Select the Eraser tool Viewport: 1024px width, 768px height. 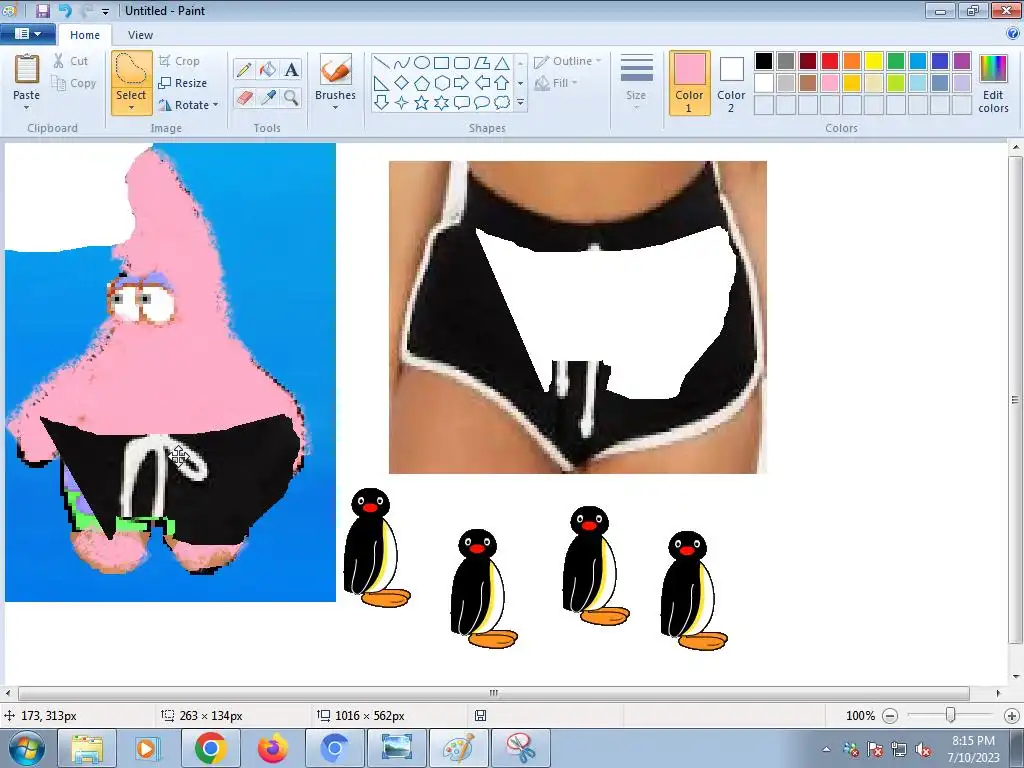(244, 98)
